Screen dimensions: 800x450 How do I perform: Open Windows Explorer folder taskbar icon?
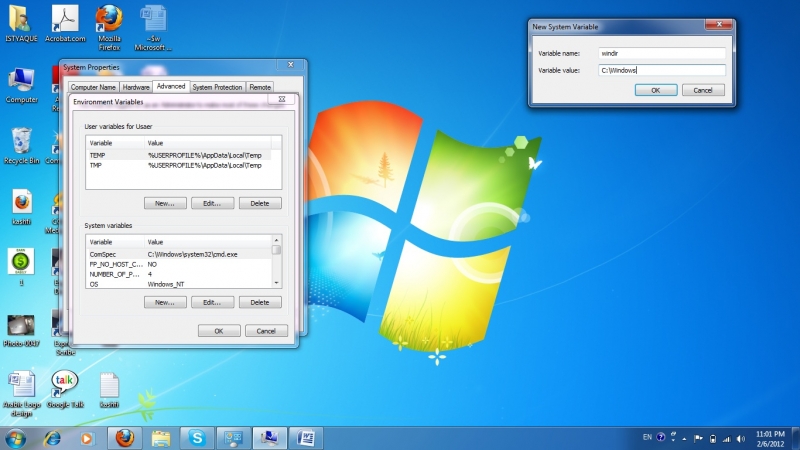pyautogui.click(x=161, y=438)
